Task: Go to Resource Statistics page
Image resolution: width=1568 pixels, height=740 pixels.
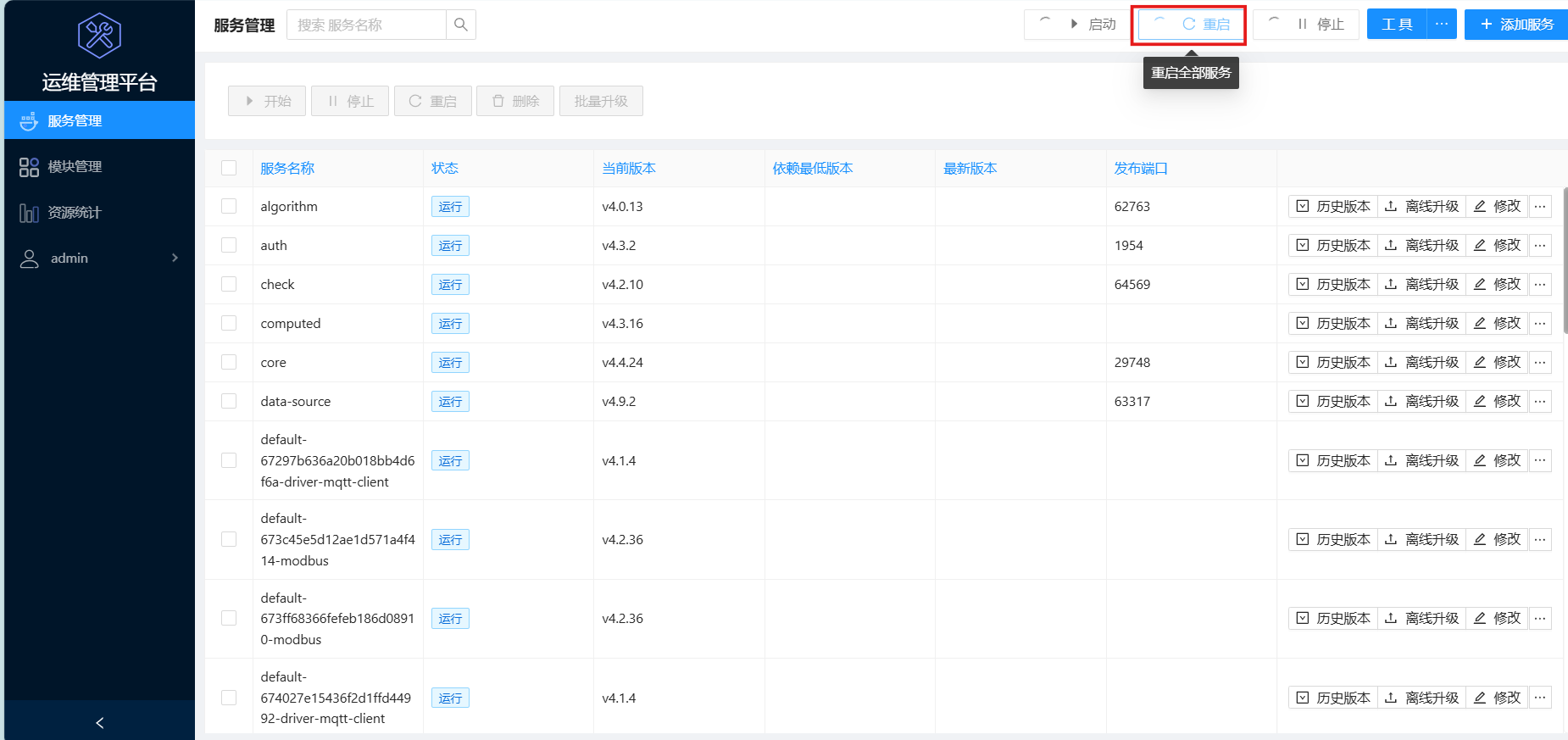Action: (75, 212)
